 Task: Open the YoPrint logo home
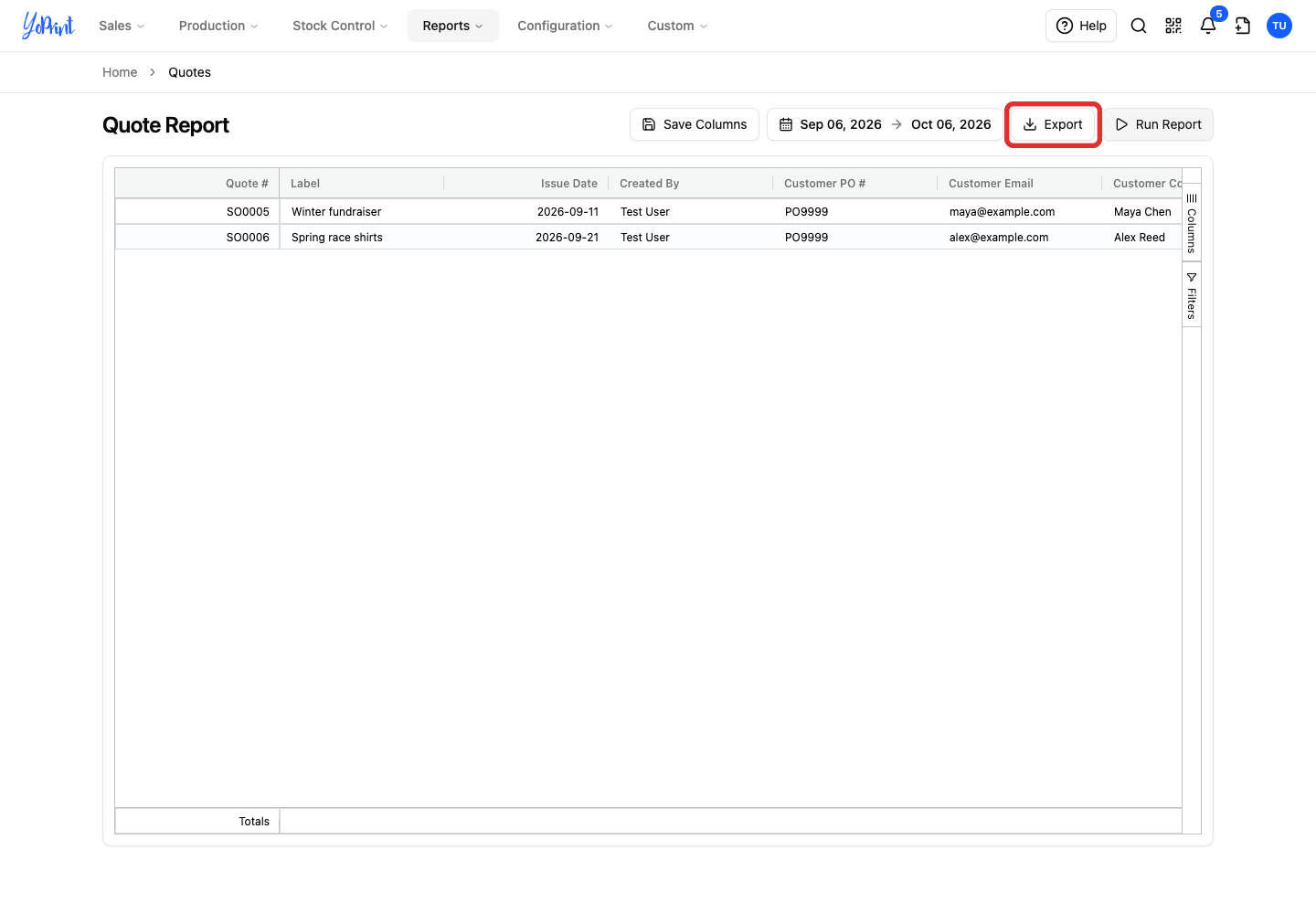[x=48, y=26]
